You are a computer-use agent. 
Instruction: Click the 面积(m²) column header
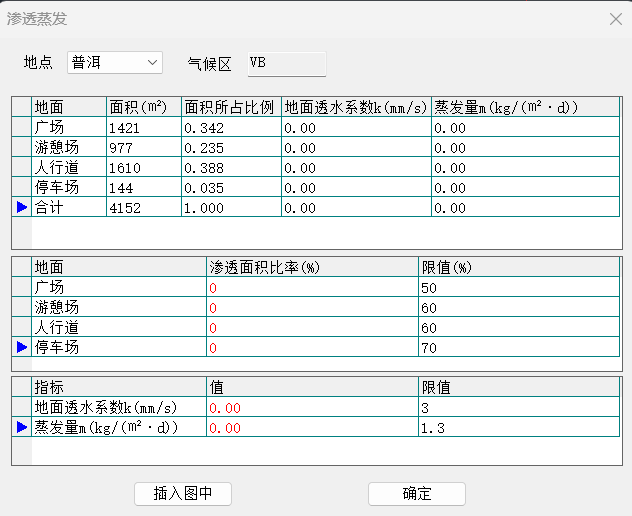143,107
